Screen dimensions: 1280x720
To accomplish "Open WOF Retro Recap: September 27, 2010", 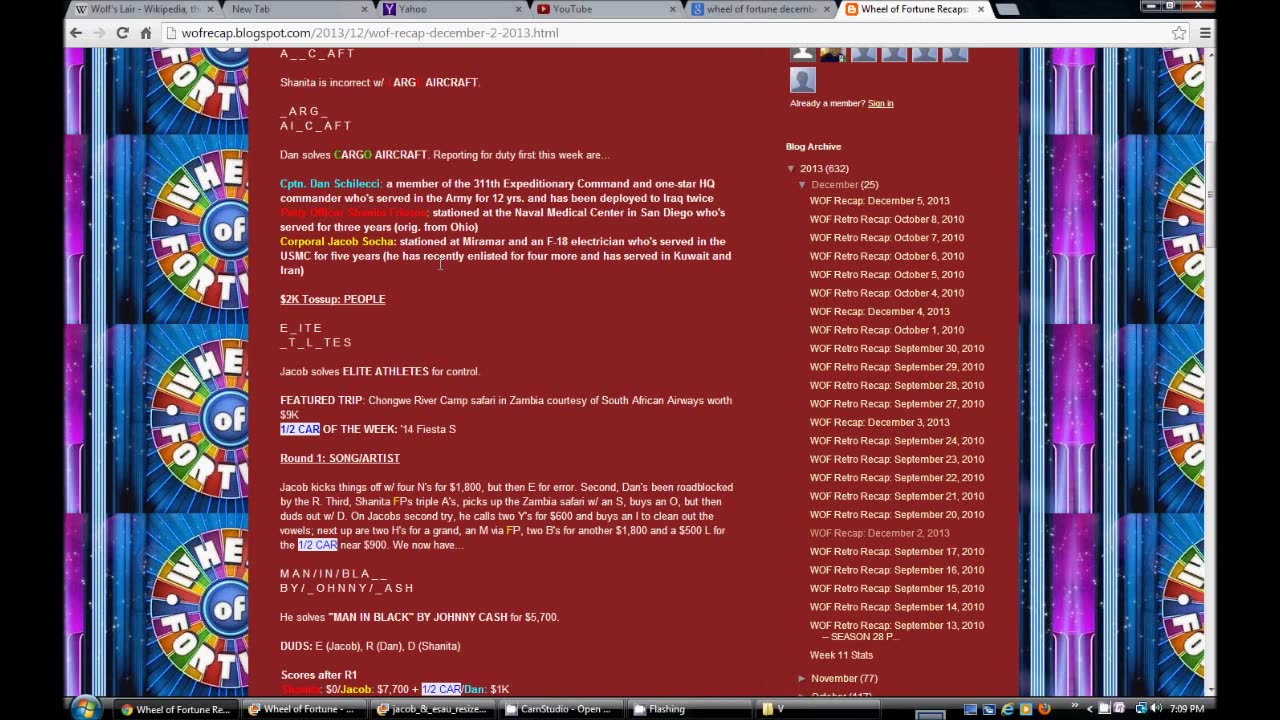I will [x=897, y=404].
